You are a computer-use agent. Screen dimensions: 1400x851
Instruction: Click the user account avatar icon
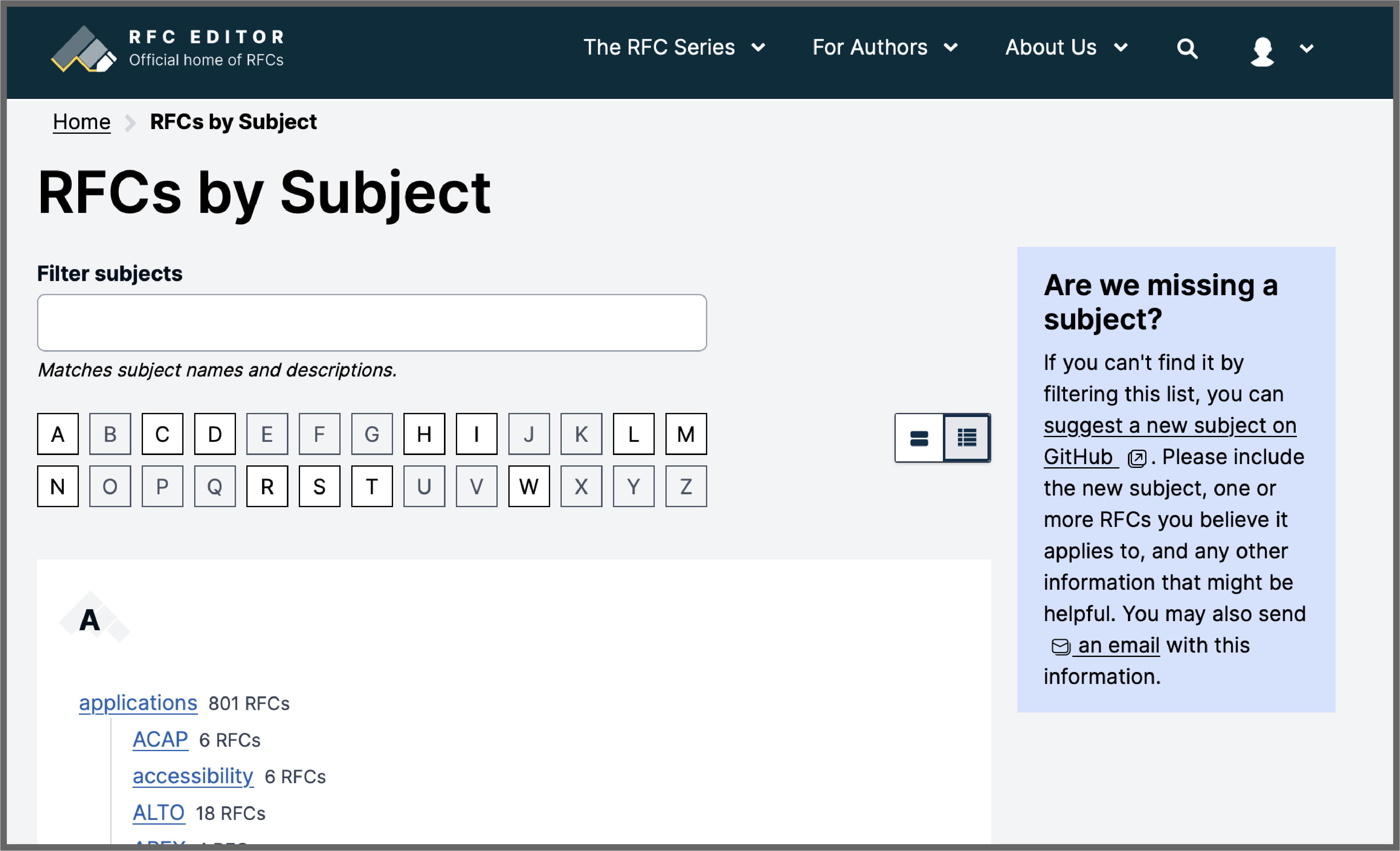(x=1262, y=51)
